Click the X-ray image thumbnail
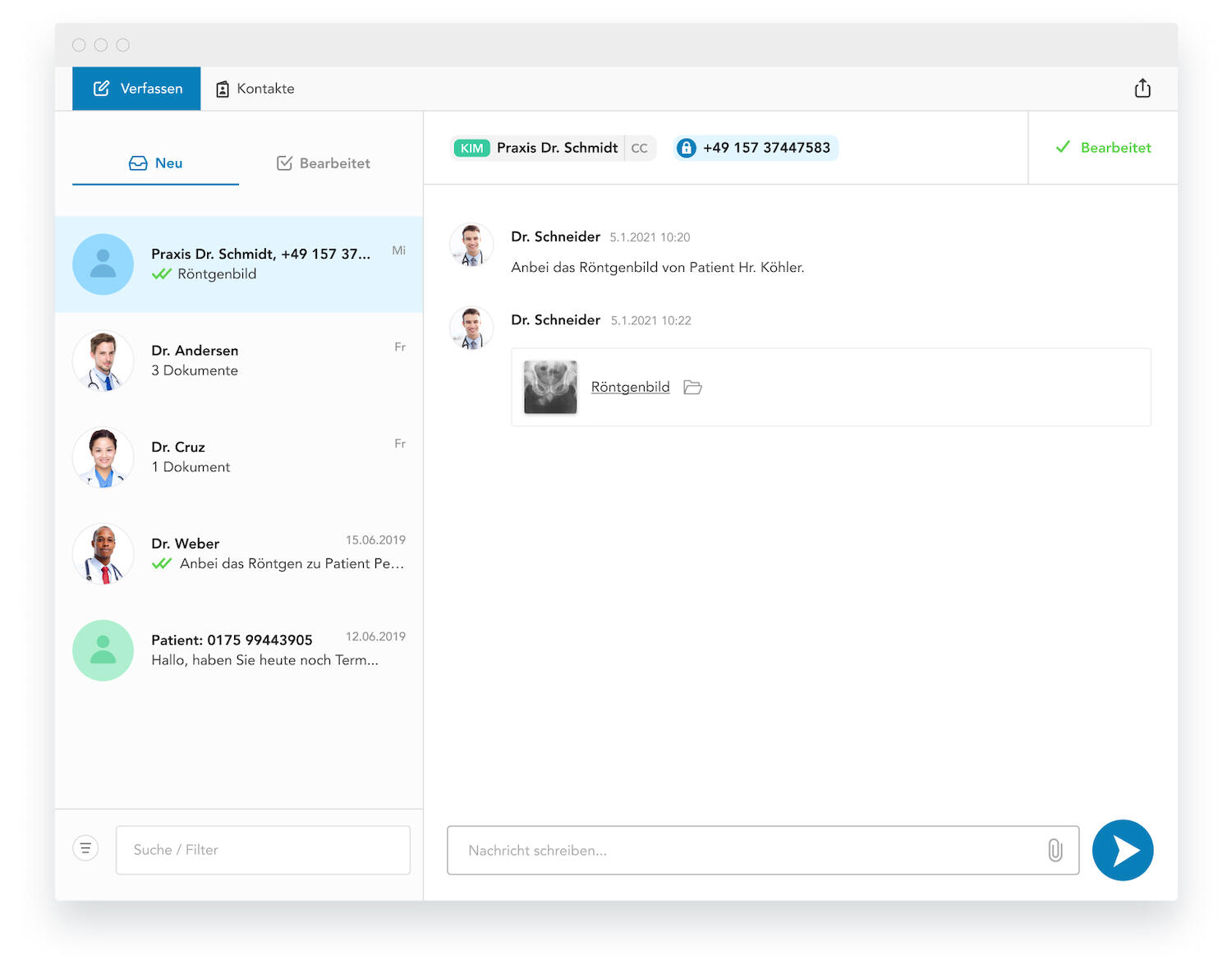 (550, 387)
